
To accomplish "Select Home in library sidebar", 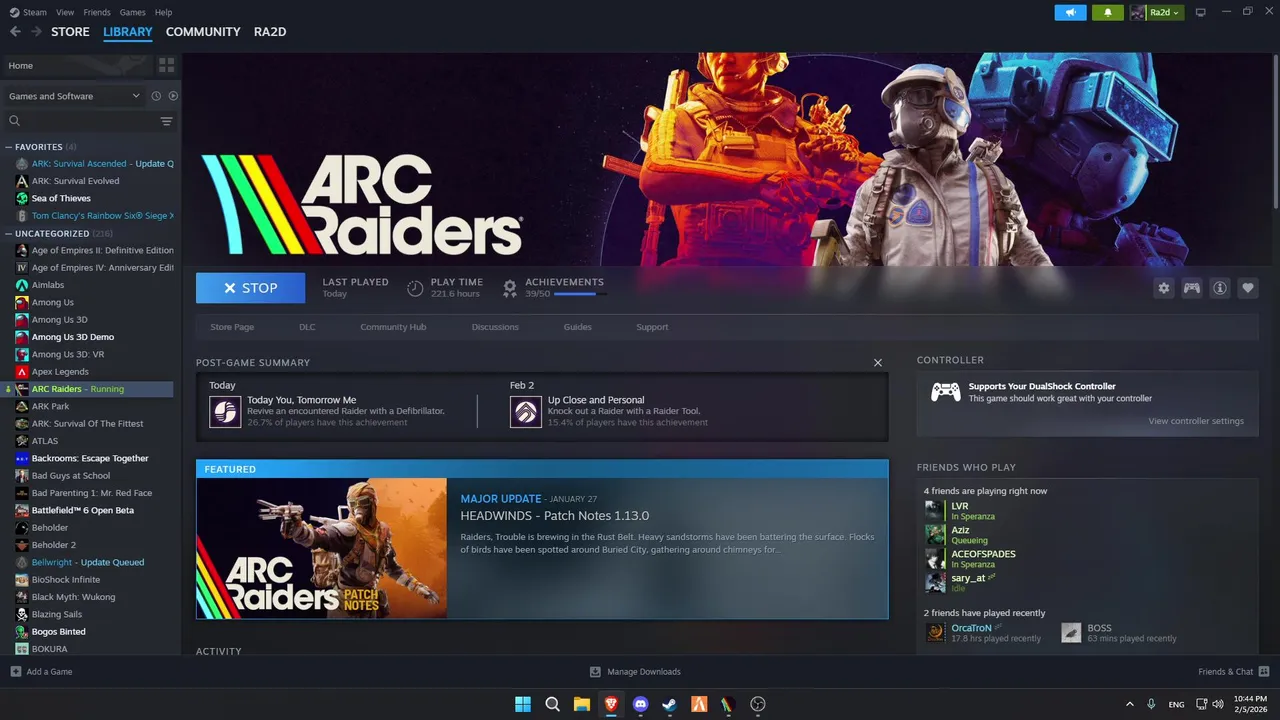I will 76,65.
